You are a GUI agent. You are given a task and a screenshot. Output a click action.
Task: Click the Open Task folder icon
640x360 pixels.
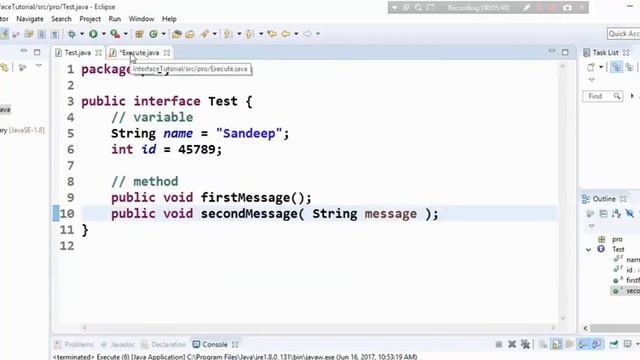click(x=190, y=34)
